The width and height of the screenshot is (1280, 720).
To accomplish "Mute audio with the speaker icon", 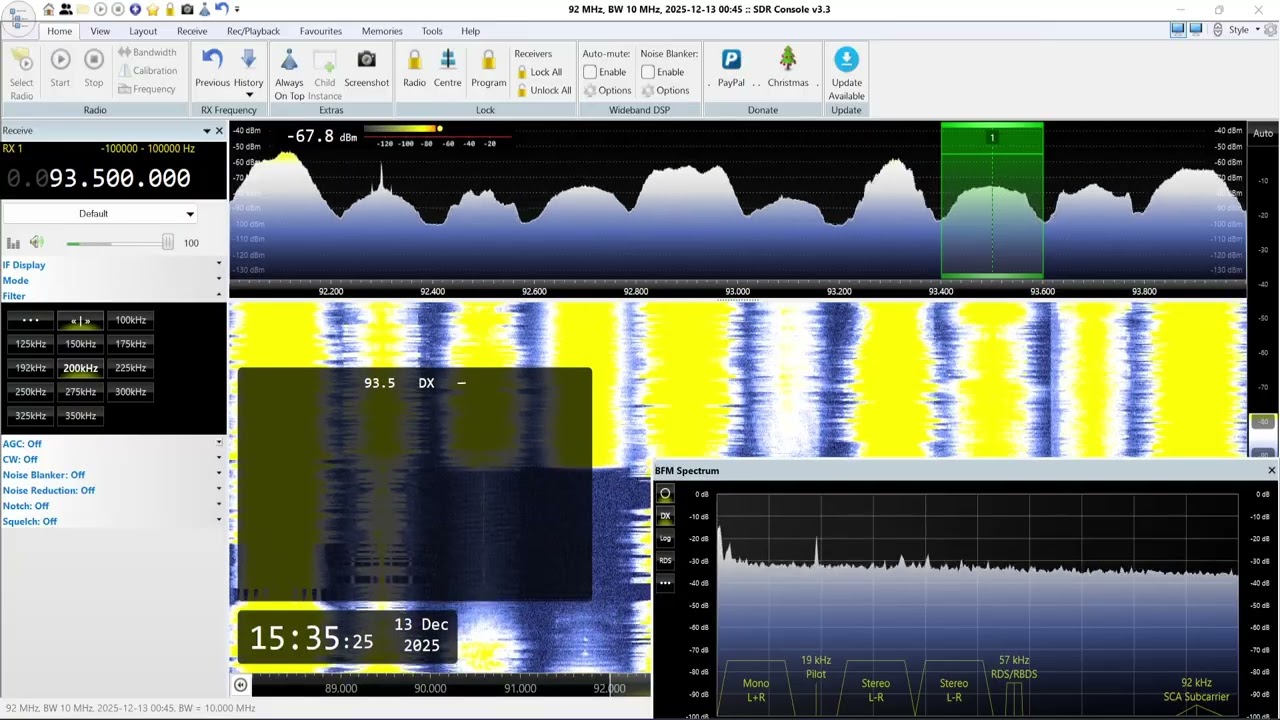I will 37,242.
